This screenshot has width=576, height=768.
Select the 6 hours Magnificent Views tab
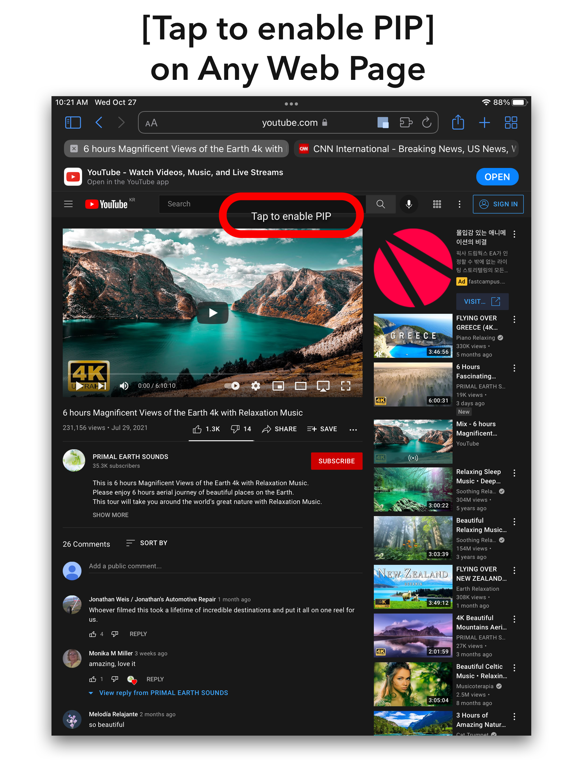176,148
